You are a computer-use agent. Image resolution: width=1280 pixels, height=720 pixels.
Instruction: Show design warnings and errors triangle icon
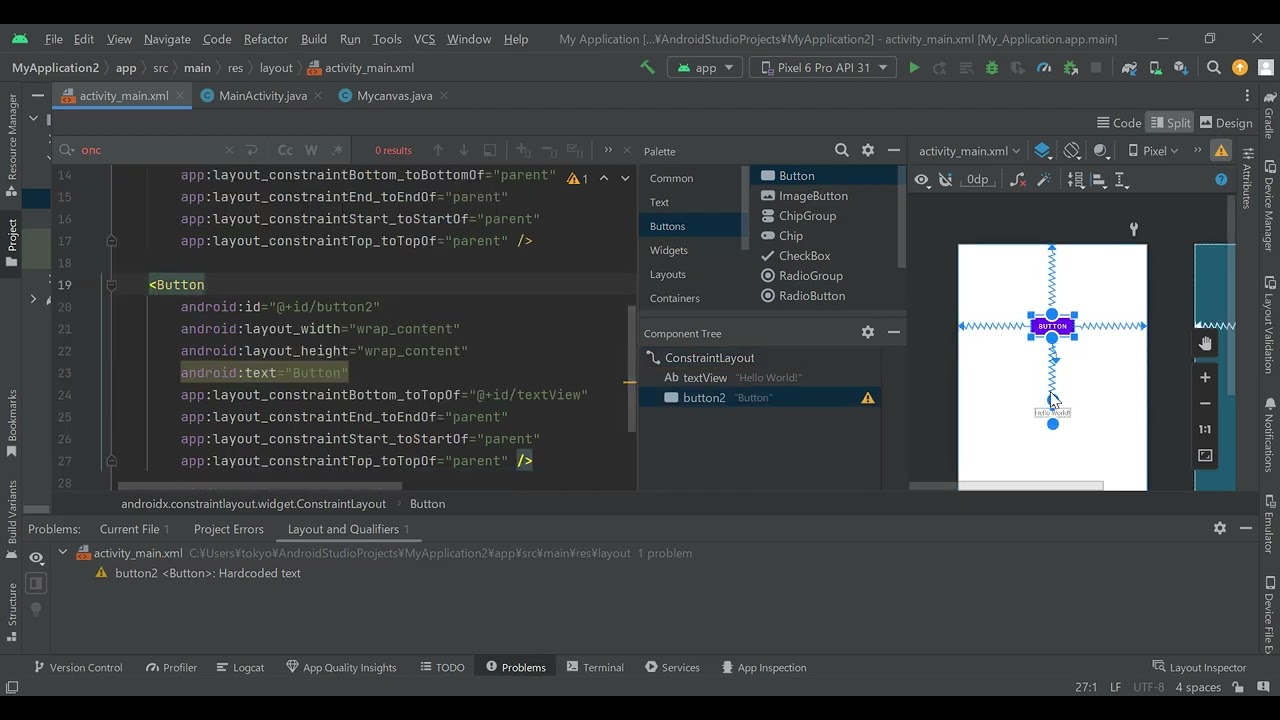(1221, 151)
